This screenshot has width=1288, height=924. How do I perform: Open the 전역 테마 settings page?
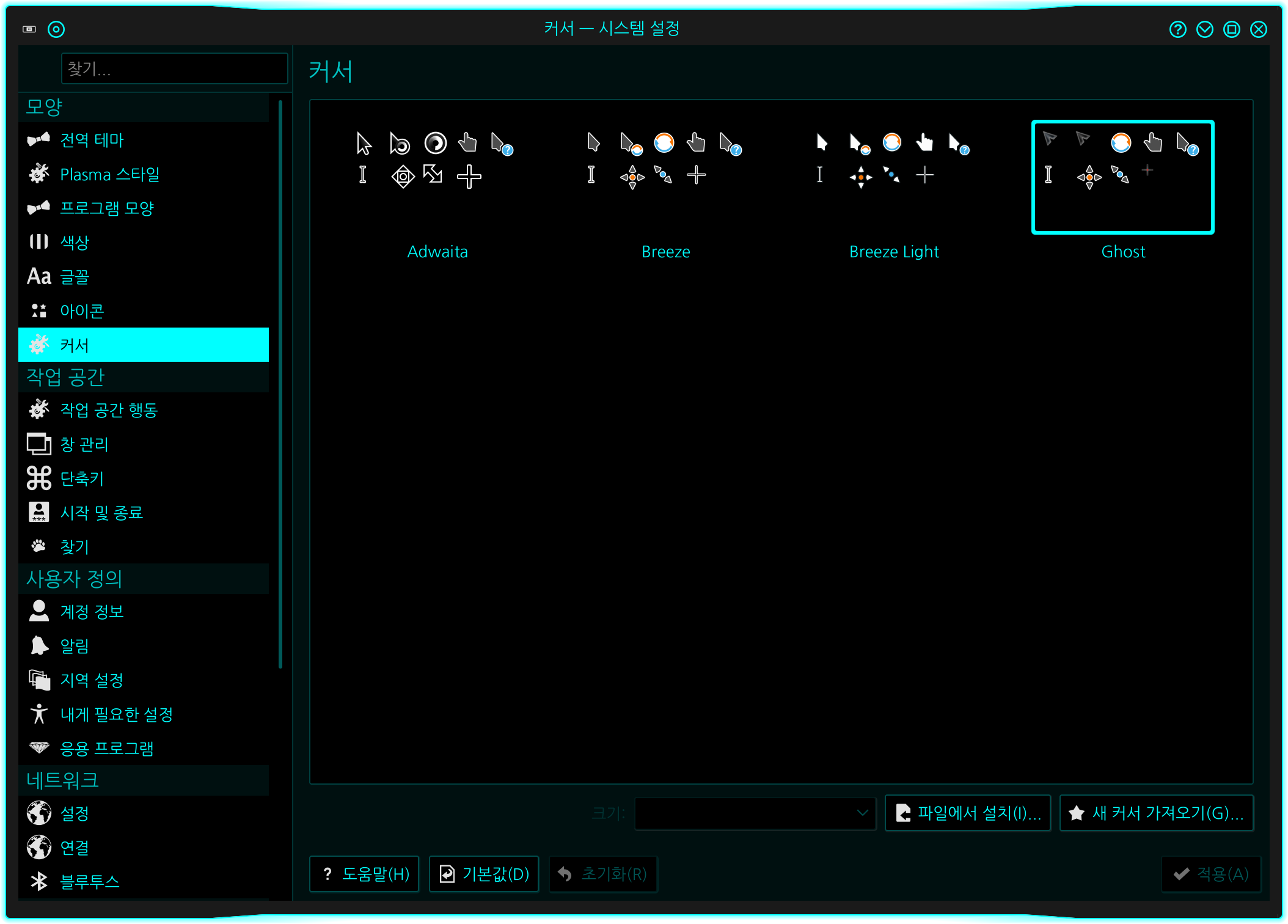(x=92, y=140)
